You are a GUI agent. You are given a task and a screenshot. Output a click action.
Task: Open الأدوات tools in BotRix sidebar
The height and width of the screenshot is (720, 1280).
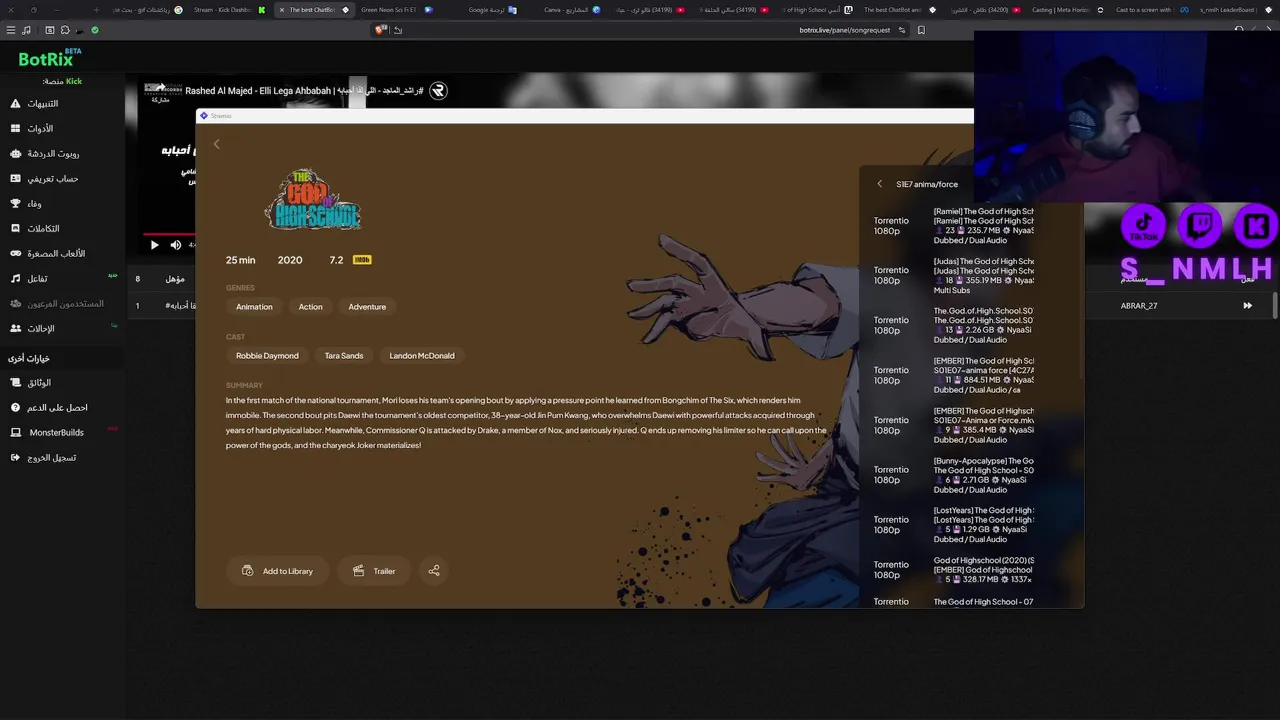32,129
